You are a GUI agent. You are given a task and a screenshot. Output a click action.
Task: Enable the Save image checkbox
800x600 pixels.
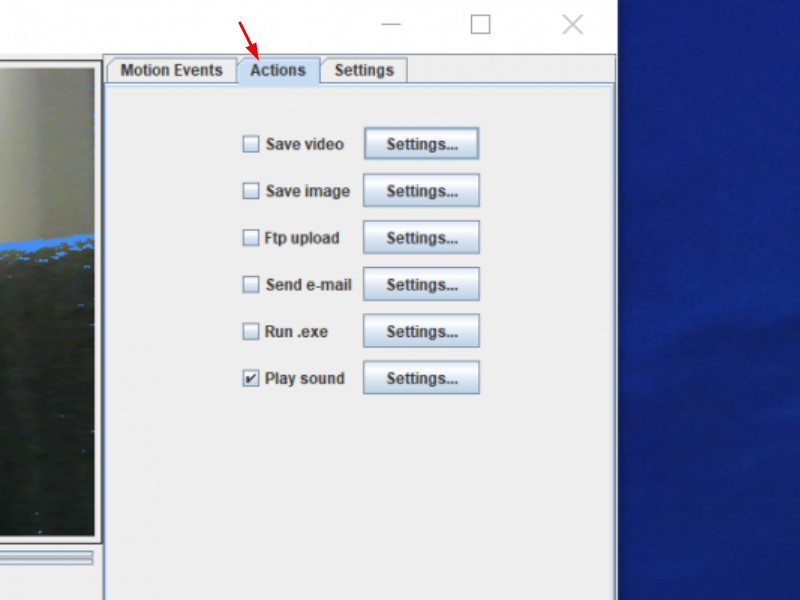(251, 191)
